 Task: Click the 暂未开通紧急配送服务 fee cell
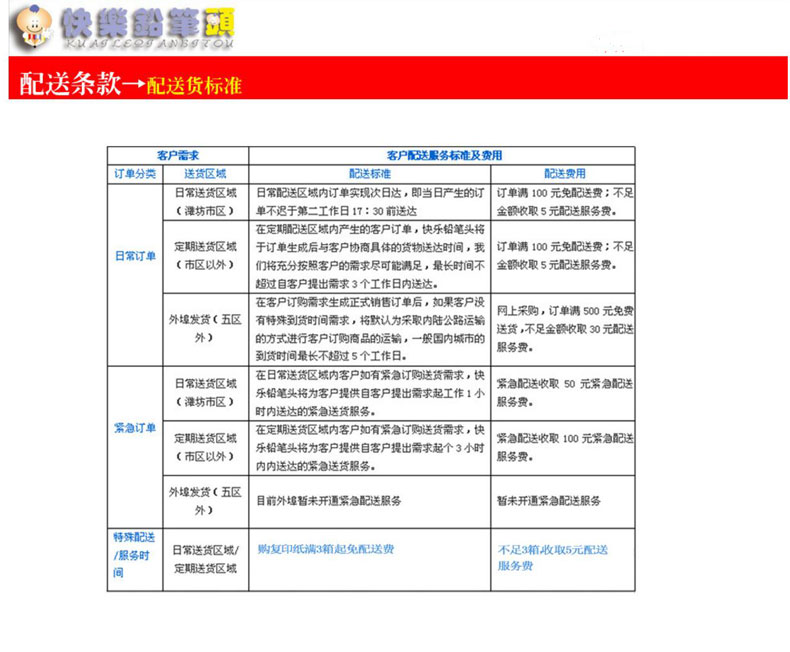click(548, 501)
